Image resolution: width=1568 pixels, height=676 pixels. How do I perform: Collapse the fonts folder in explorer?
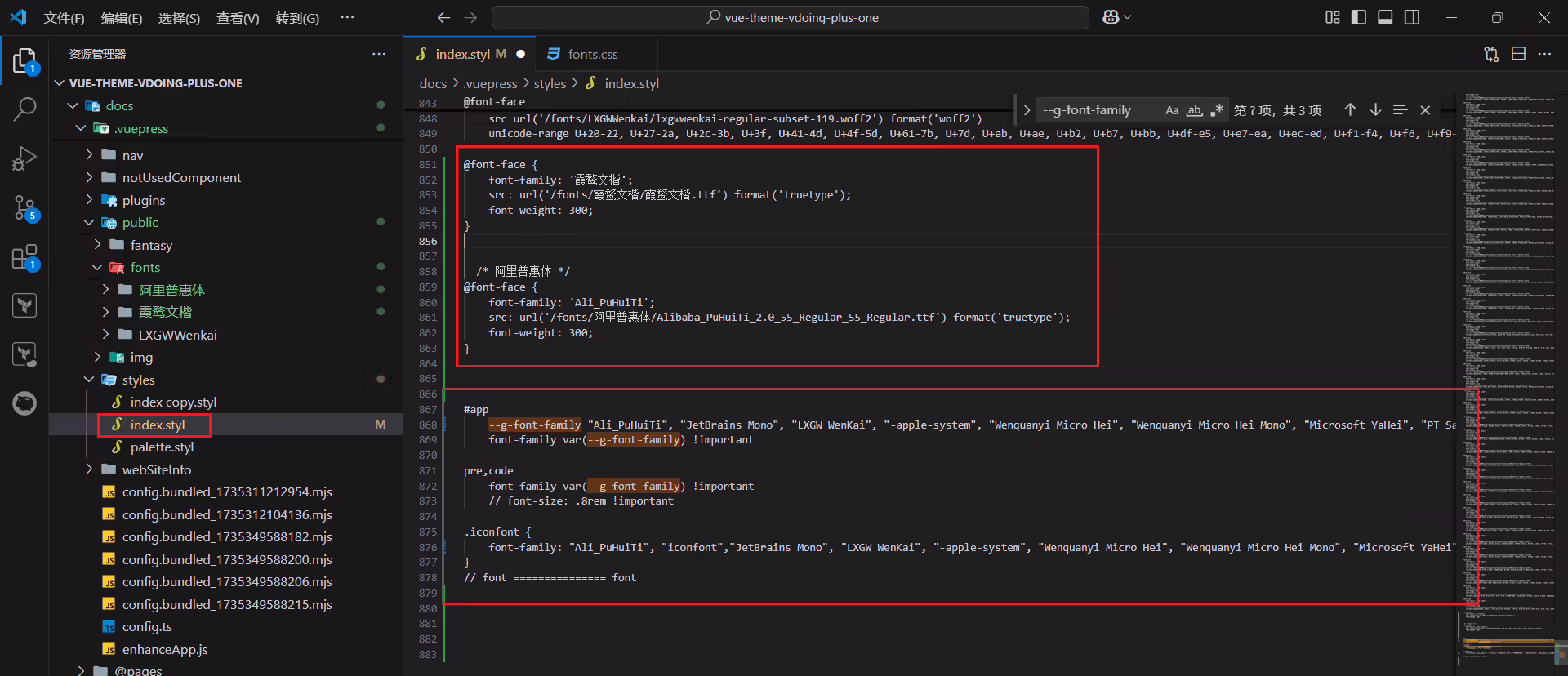point(97,268)
